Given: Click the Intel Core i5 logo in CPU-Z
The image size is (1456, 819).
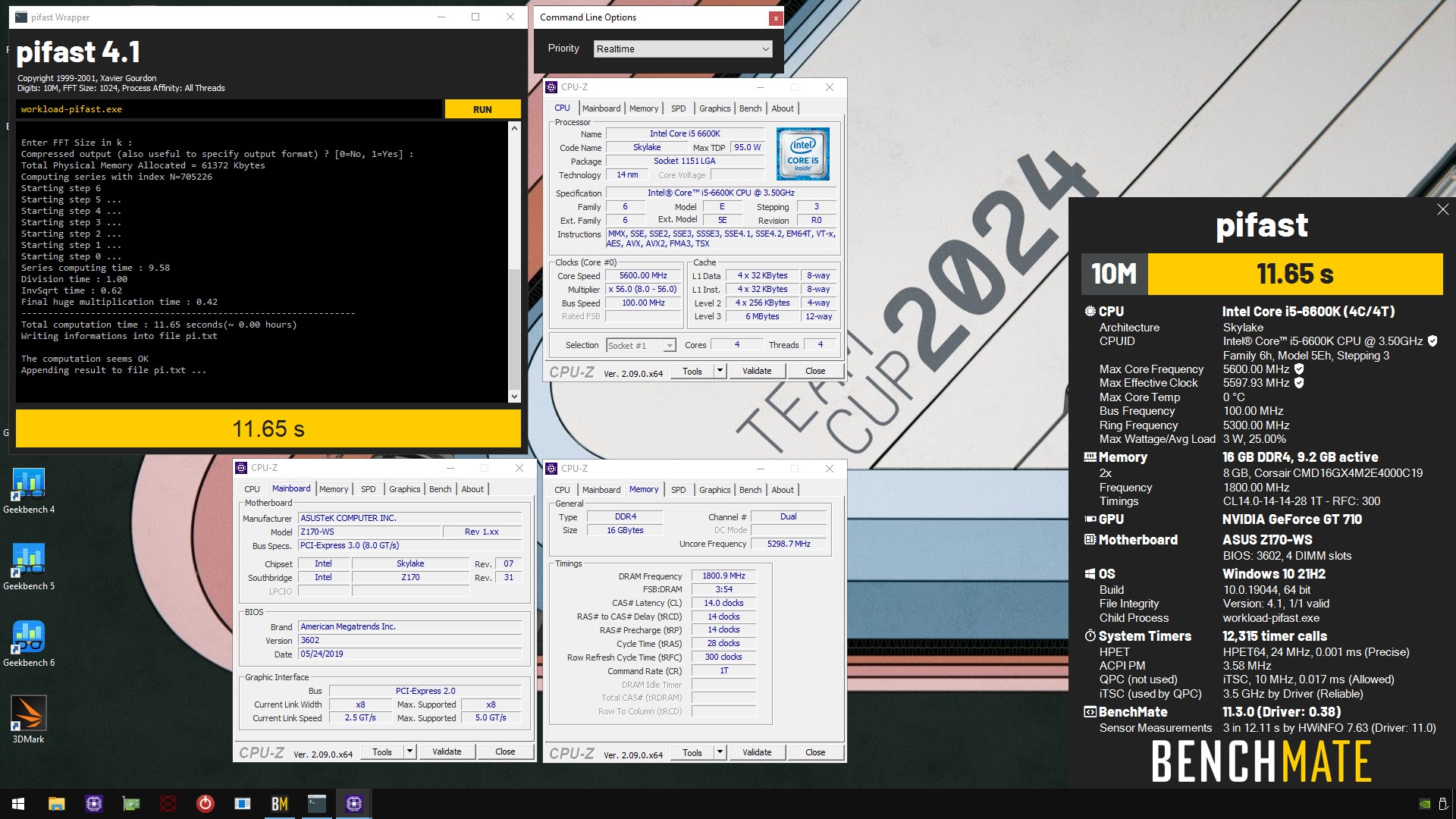Looking at the screenshot, I should (803, 153).
